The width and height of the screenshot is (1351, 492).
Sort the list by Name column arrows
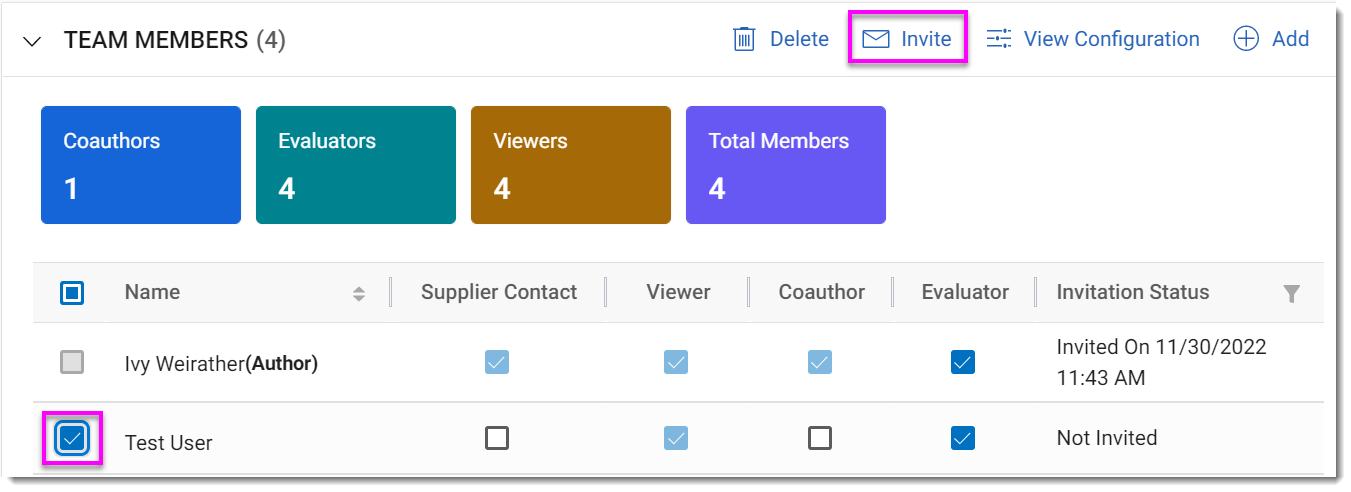click(359, 293)
